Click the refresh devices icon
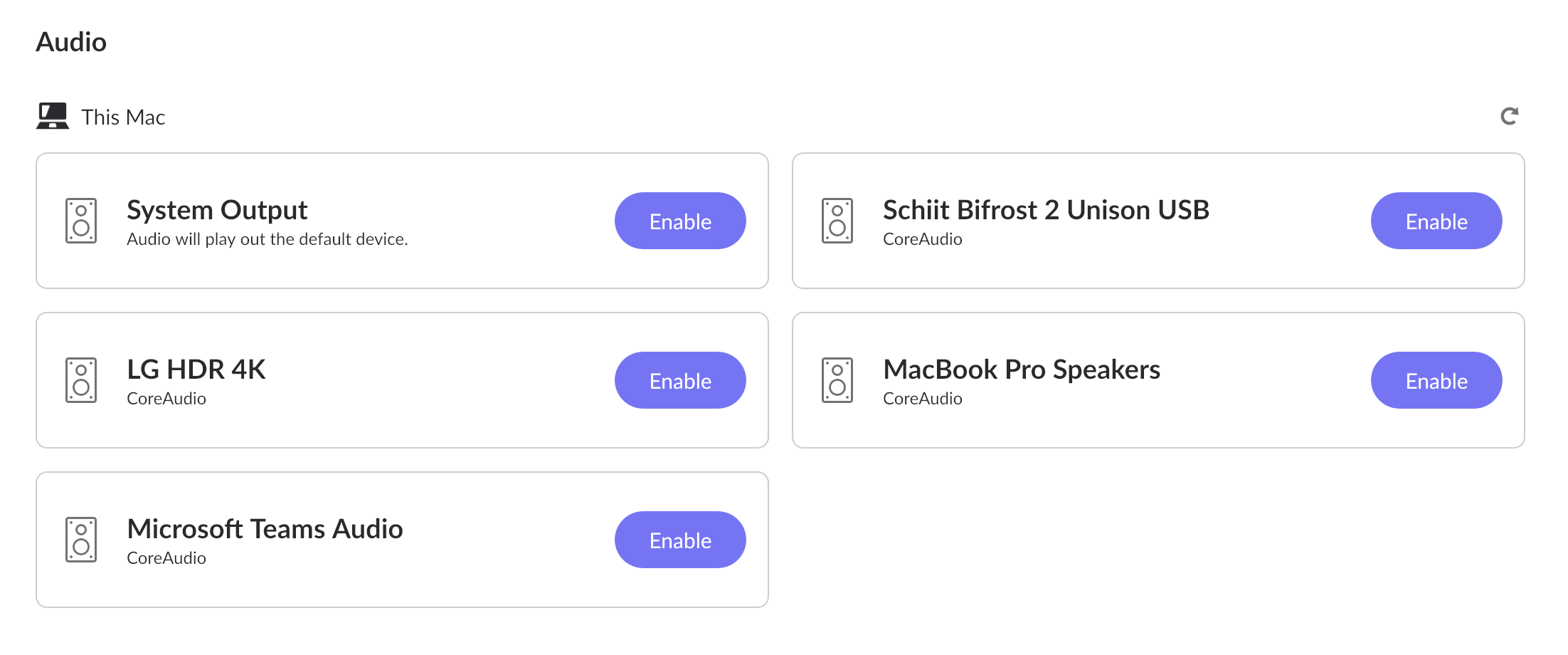The image size is (1568, 655). [1509, 116]
